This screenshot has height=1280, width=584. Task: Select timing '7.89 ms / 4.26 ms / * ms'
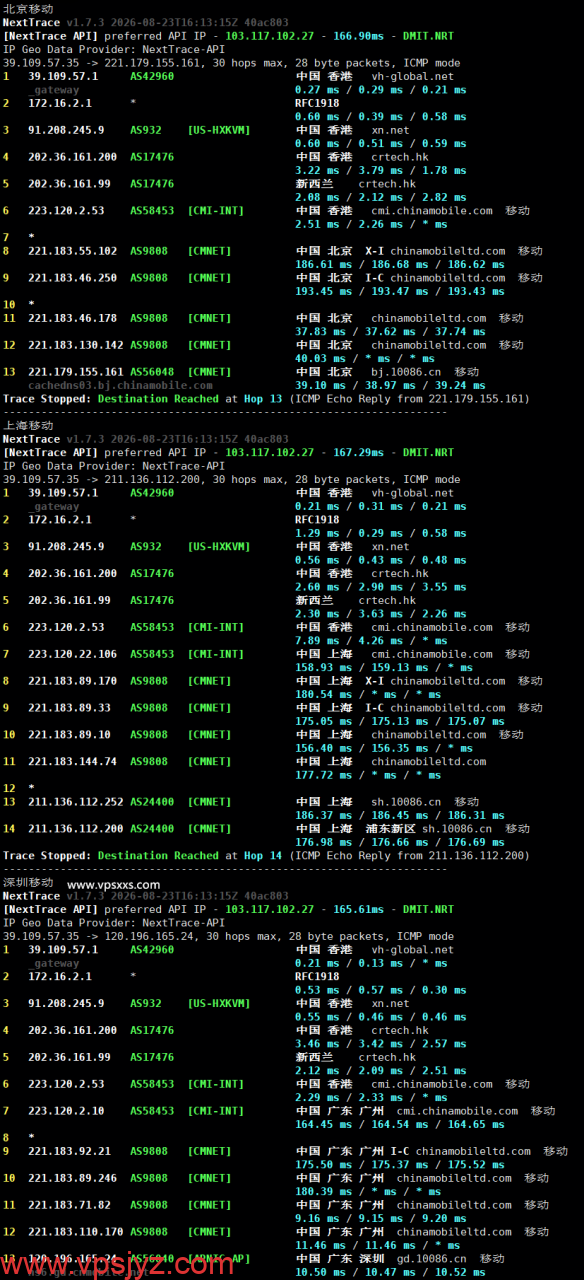(370, 641)
